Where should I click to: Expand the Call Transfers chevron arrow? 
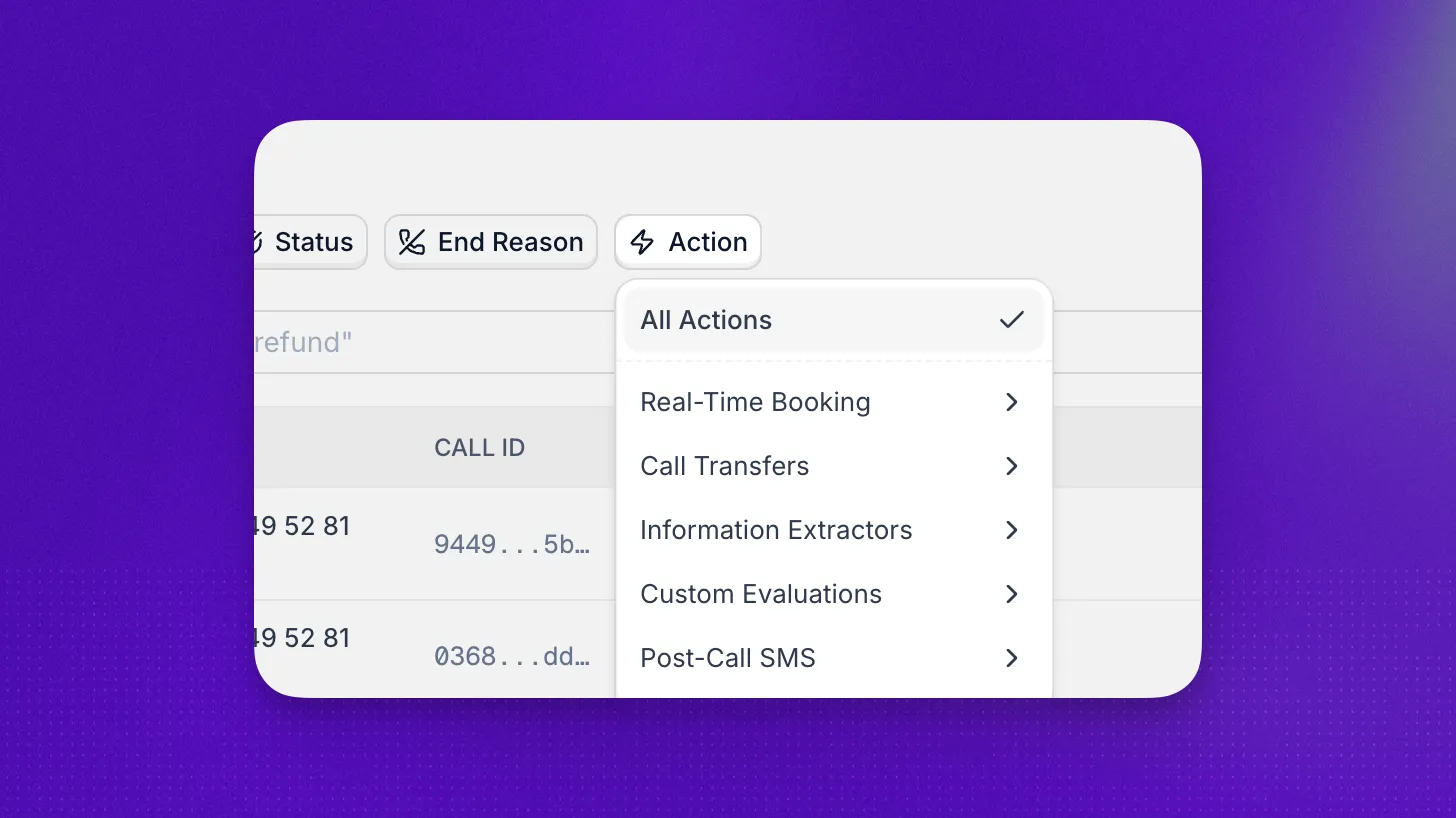coord(1012,466)
